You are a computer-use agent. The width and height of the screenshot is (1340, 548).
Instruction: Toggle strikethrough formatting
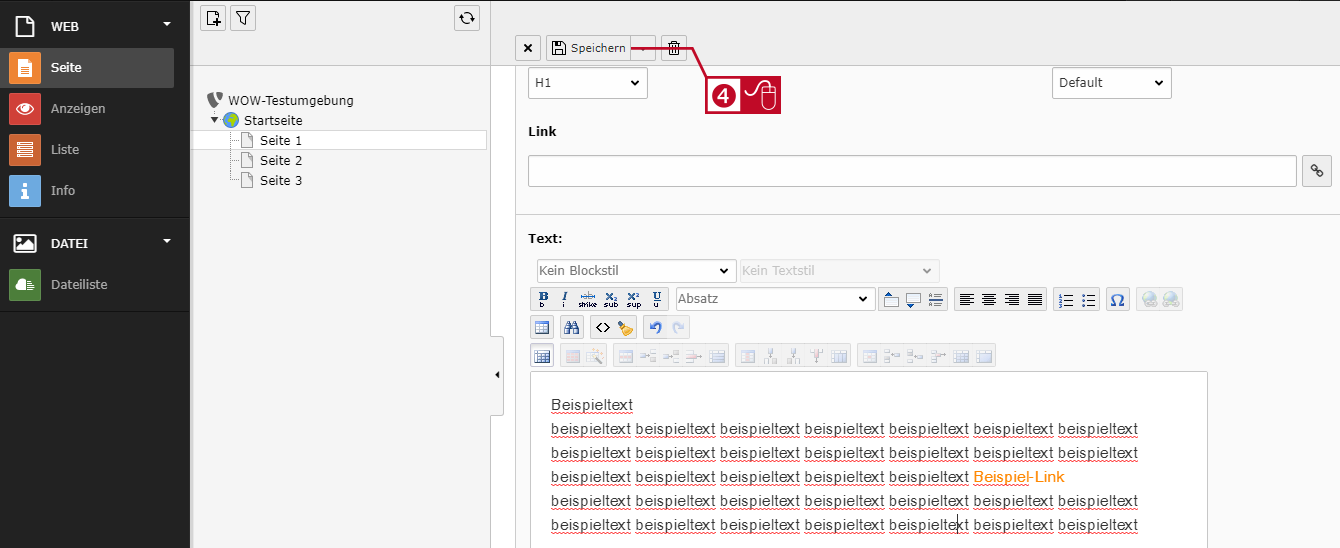click(587, 299)
